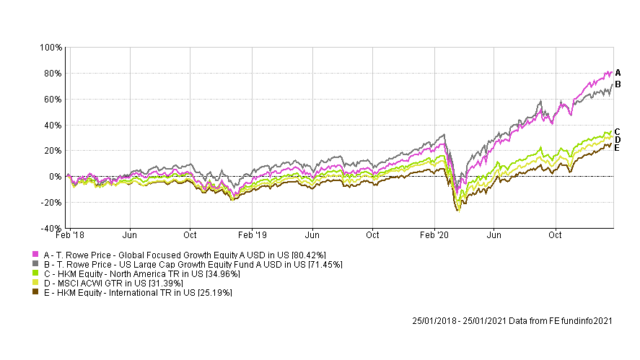Screen dimensions: 640x360
Task: Click the yellow legend swatch for MSCI ACWI
Action: 35,282
